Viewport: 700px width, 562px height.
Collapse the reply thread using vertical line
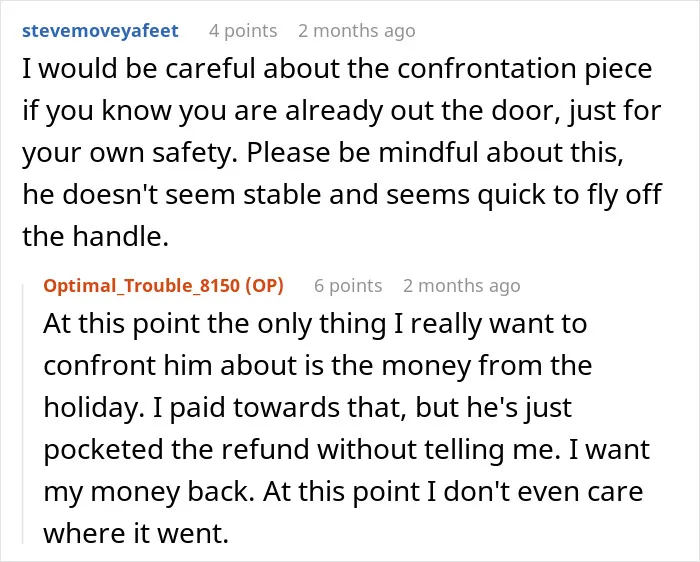click(23, 414)
